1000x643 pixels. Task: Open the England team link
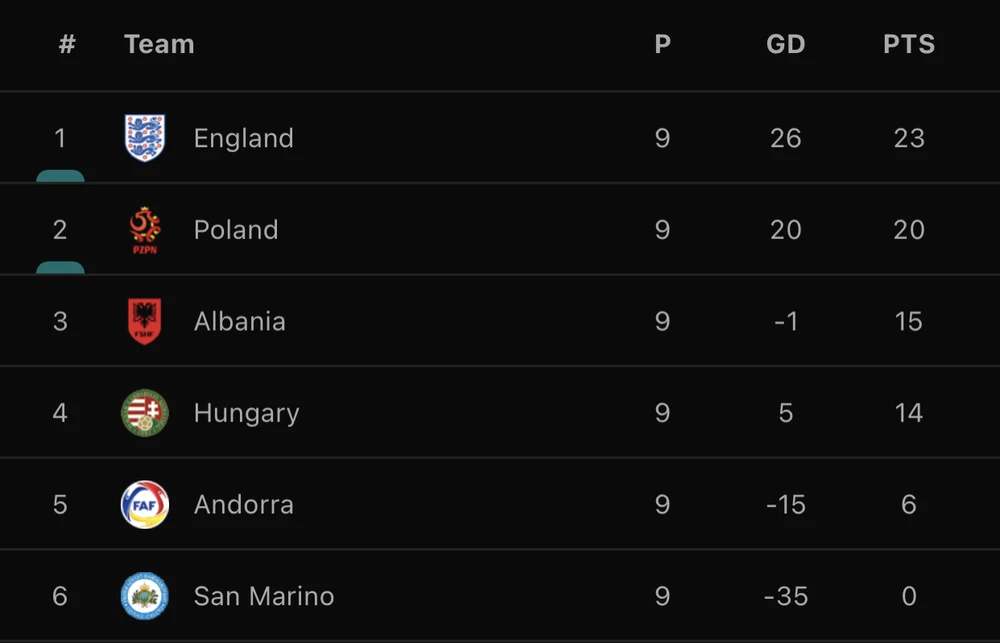pos(243,138)
